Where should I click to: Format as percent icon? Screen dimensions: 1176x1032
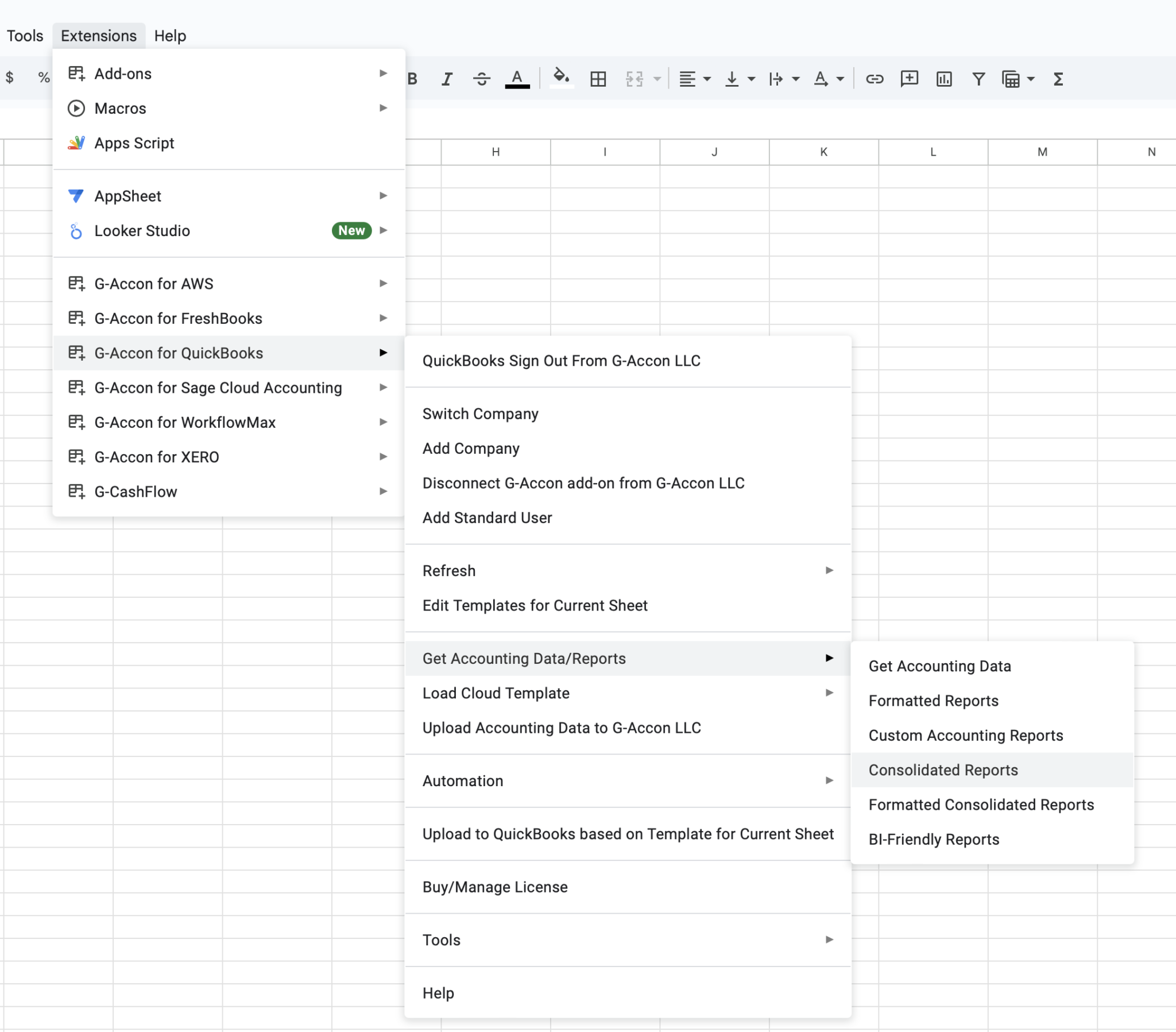pos(44,77)
